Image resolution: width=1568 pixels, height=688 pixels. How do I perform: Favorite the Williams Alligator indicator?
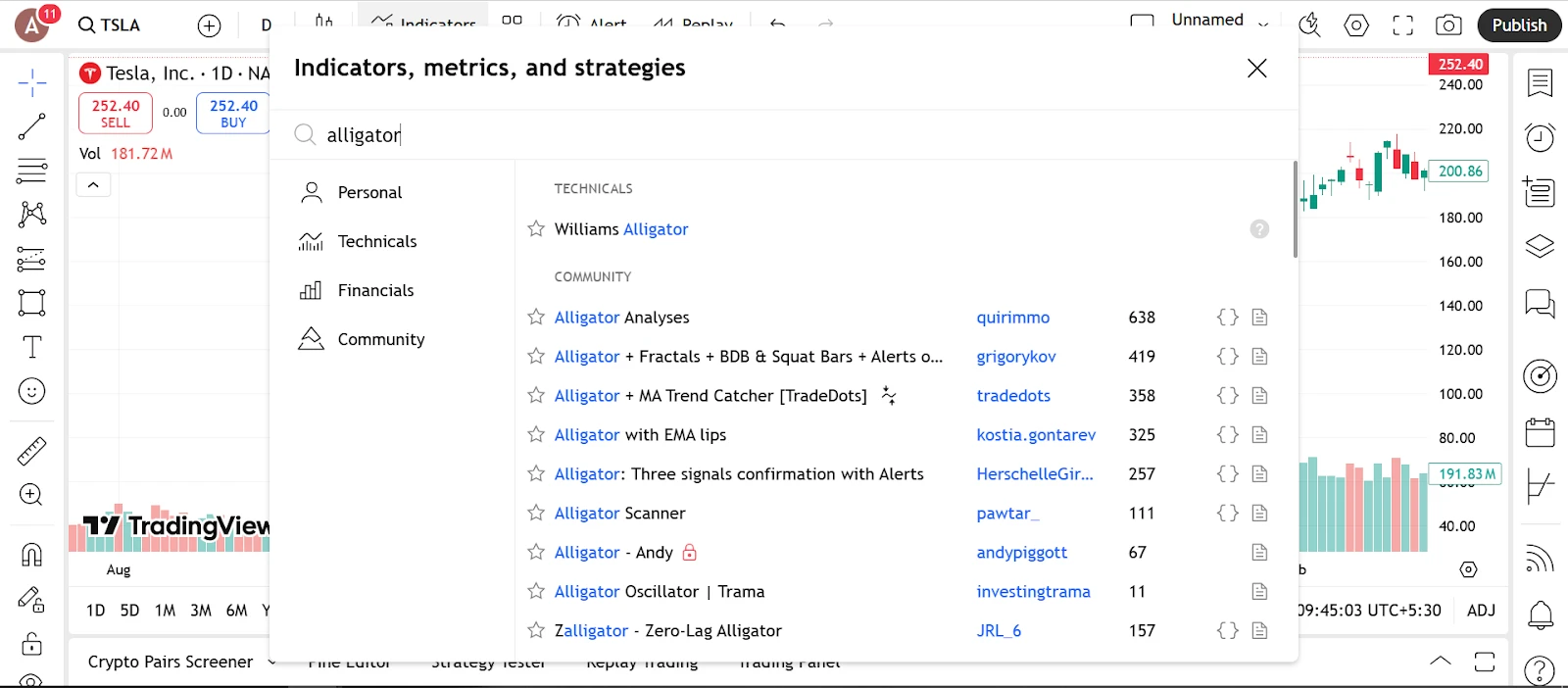pyautogui.click(x=536, y=229)
